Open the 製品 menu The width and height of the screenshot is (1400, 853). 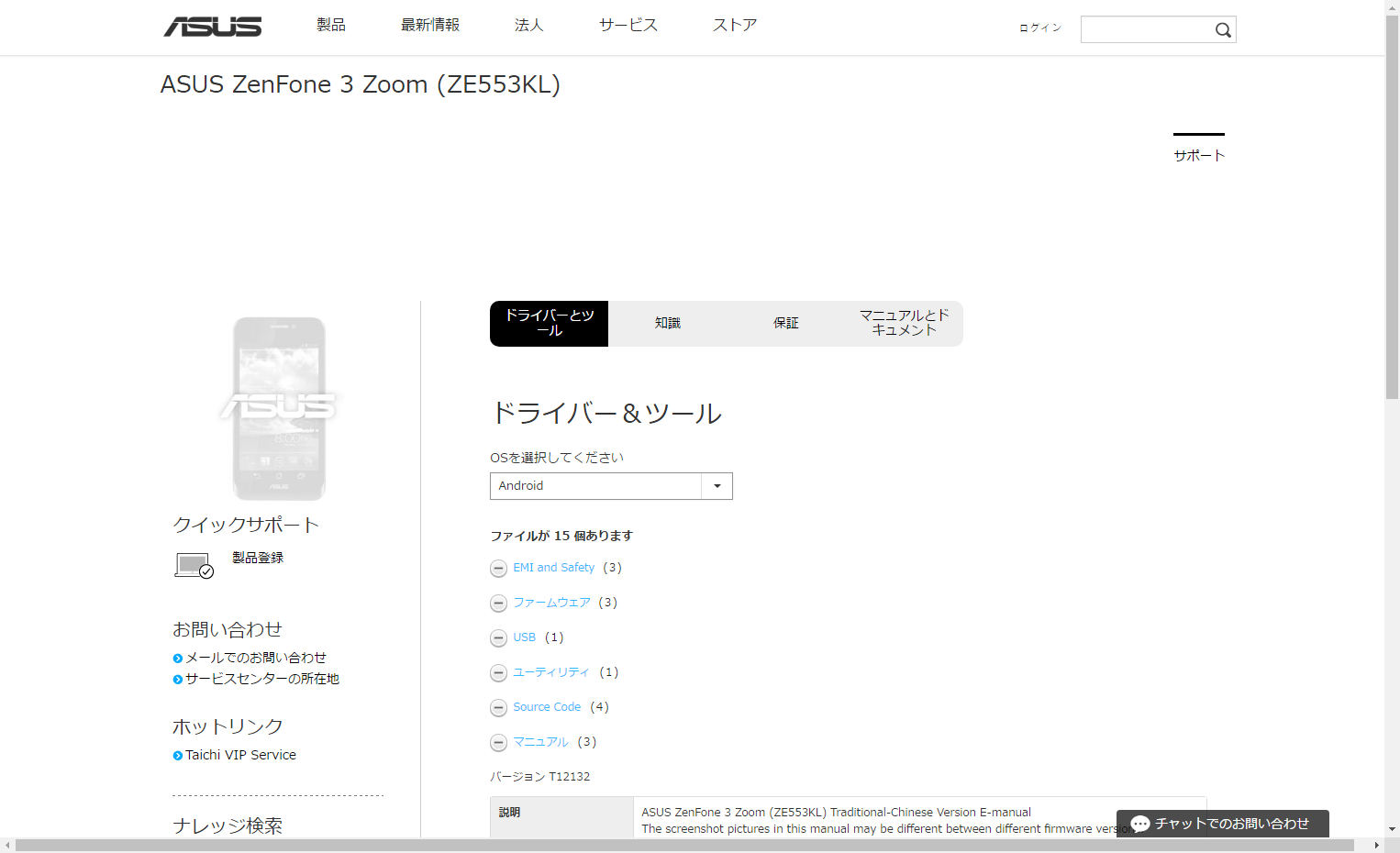[x=331, y=25]
